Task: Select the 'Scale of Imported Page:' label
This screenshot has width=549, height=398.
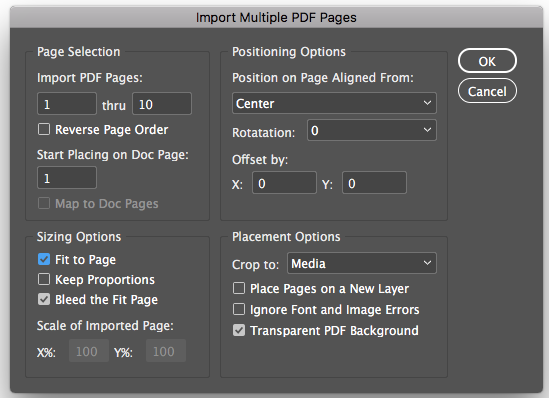Action: (x=105, y=326)
